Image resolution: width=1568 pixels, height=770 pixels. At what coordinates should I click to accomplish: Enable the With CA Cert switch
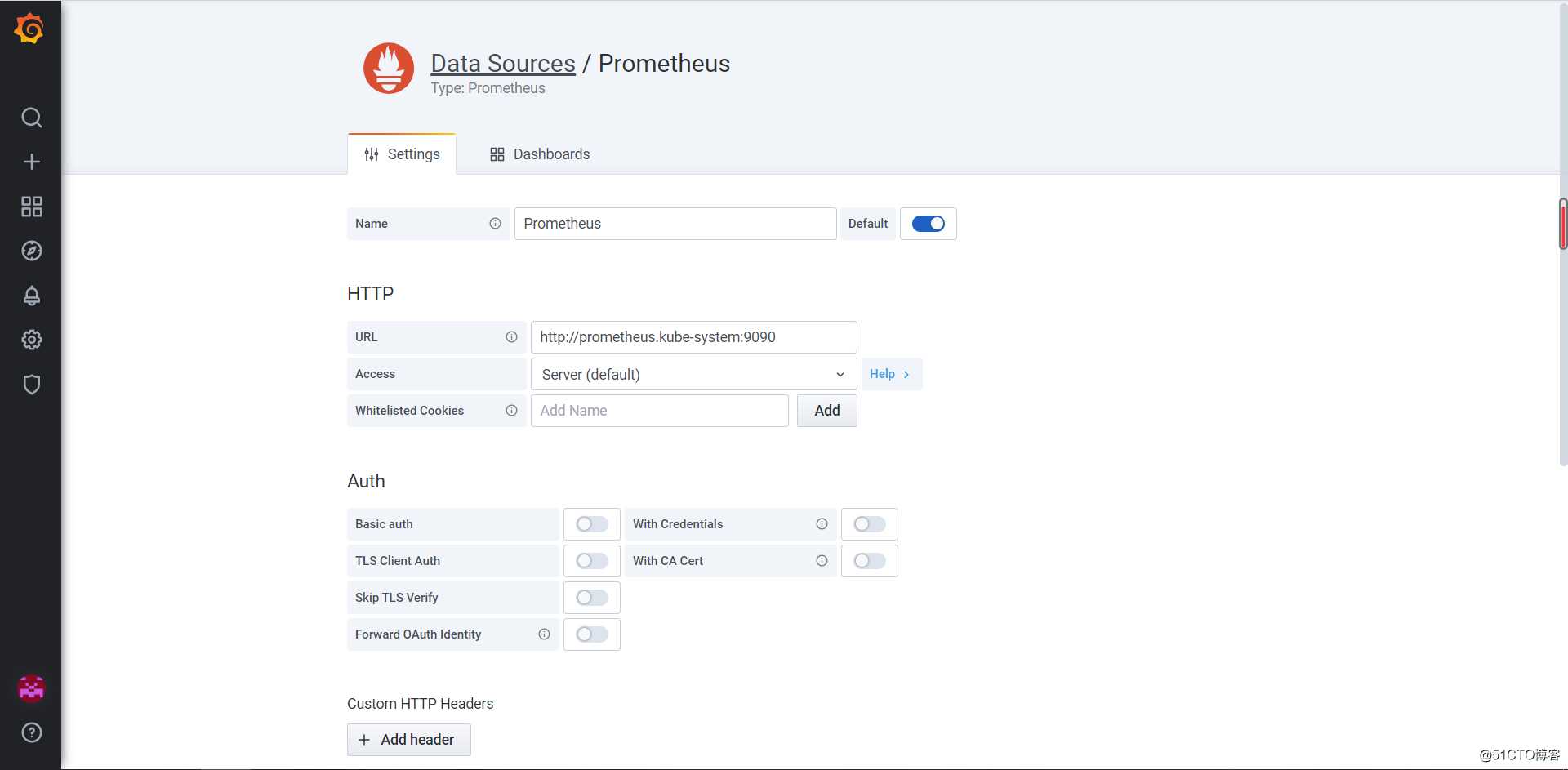(x=870, y=561)
